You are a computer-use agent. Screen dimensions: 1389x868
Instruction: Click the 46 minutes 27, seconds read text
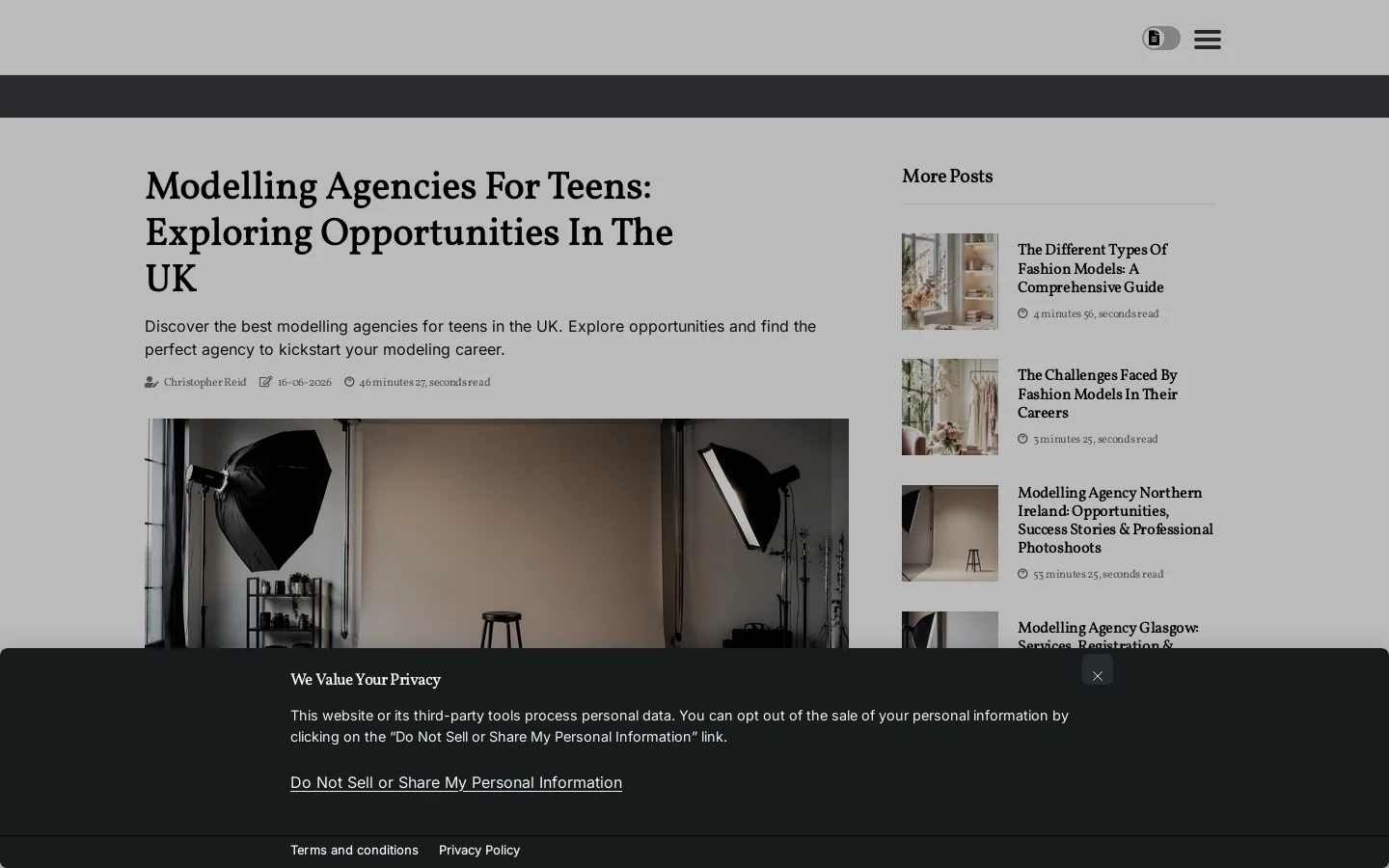pyautogui.click(x=424, y=383)
